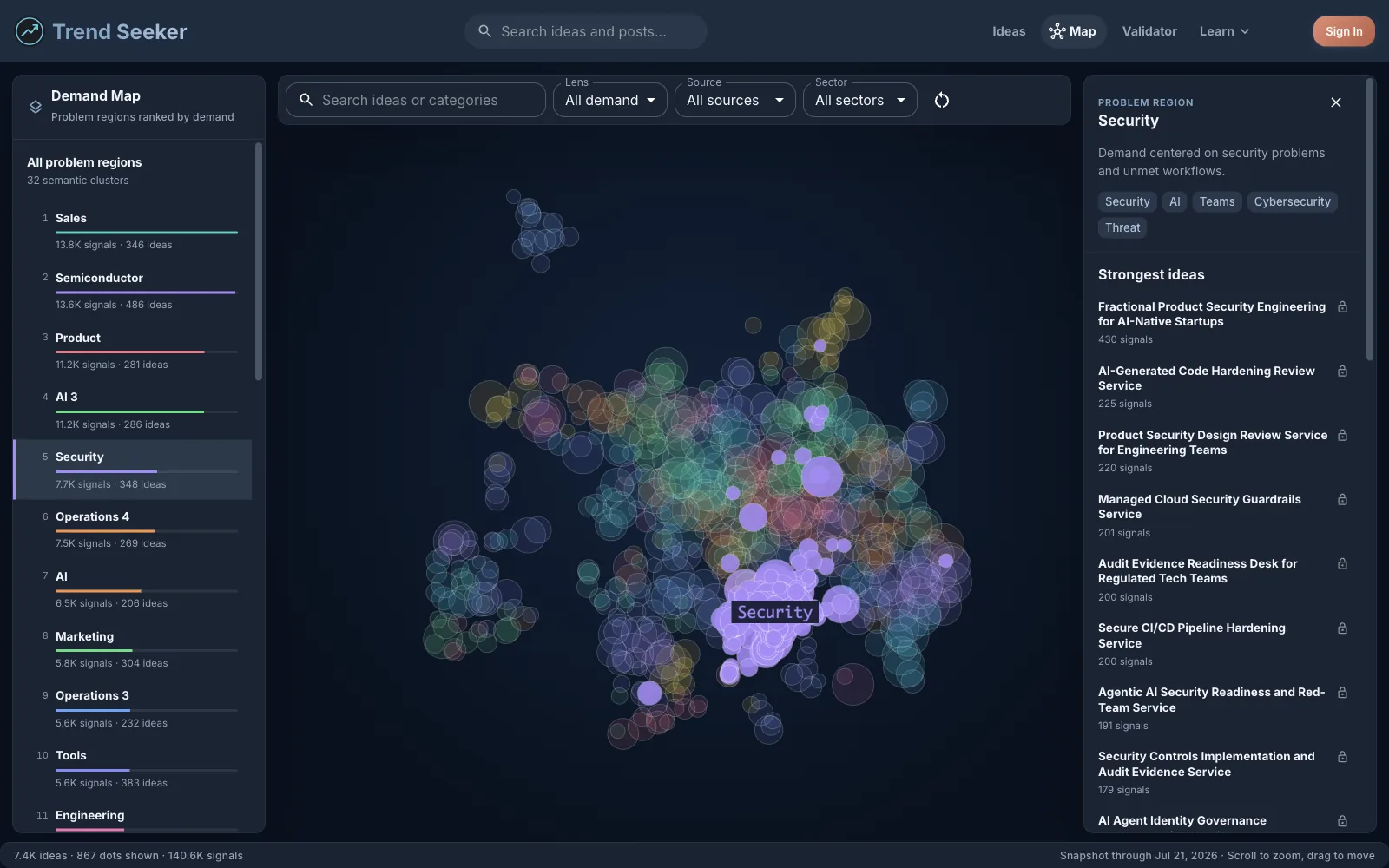Select the Product problem region
Viewport: 1389px width, 868px height.
pos(134,351)
